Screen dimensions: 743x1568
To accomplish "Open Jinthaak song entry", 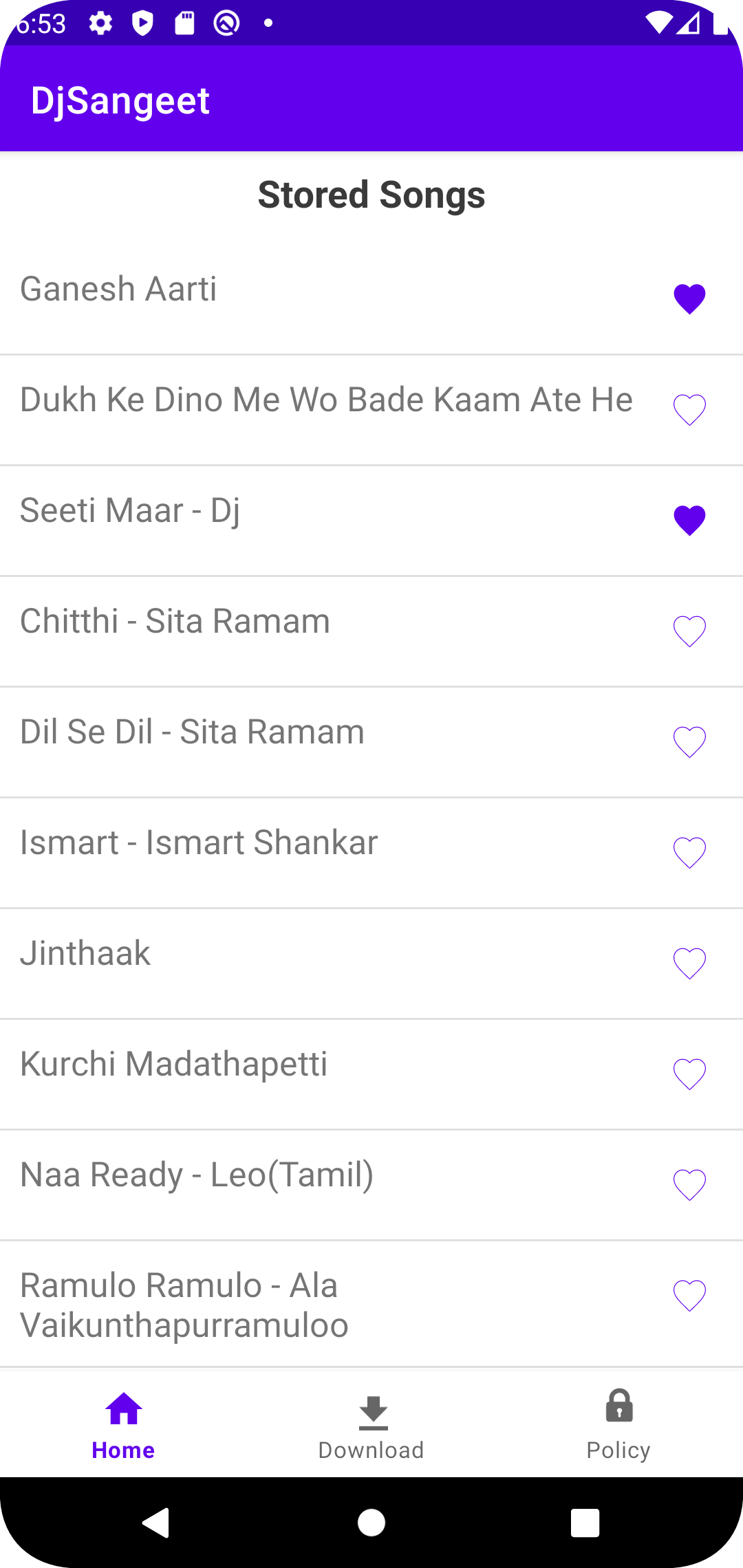I will coord(85,953).
